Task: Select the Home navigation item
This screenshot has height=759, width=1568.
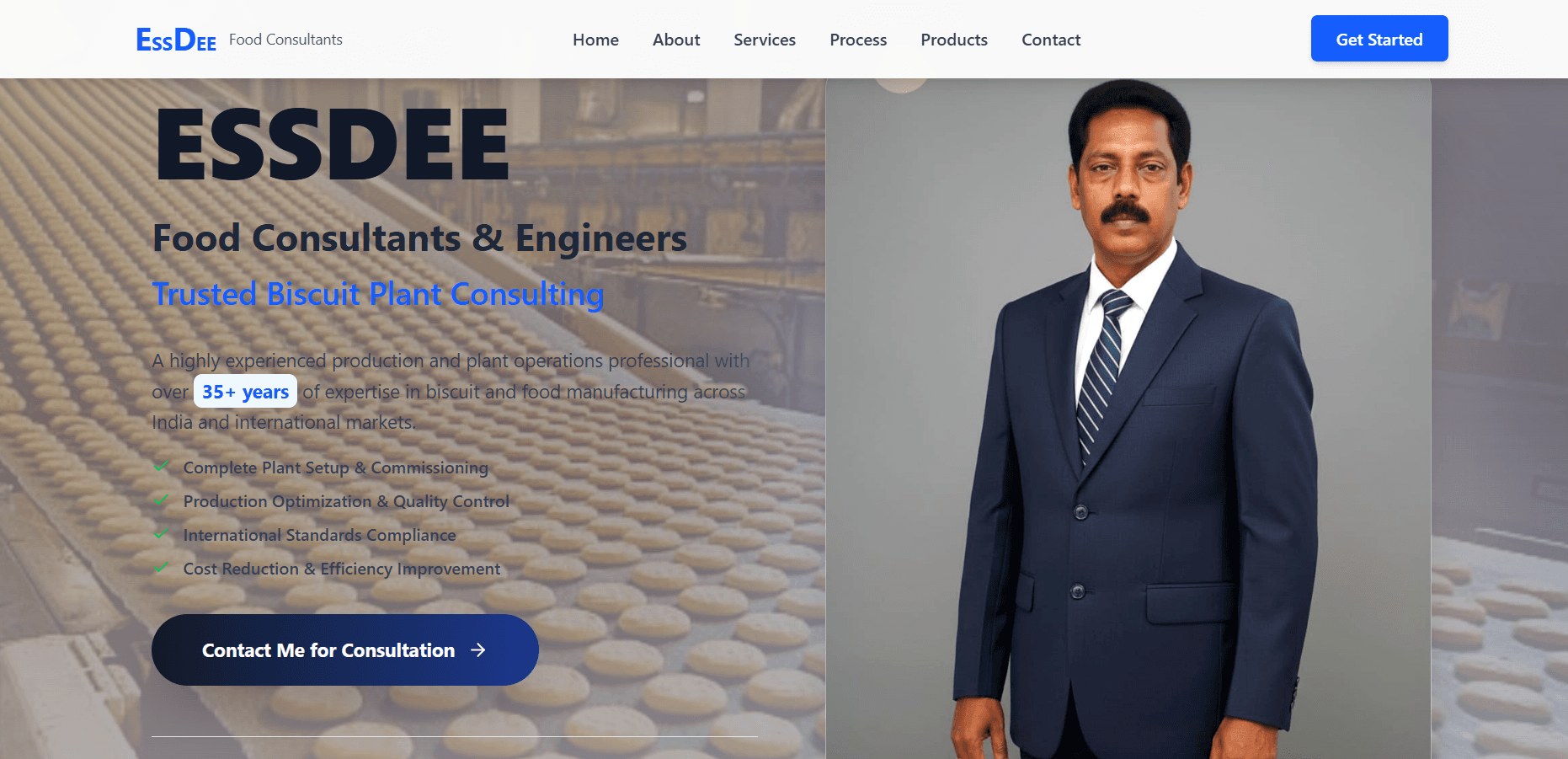Action: pyautogui.click(x=595, y=40)
